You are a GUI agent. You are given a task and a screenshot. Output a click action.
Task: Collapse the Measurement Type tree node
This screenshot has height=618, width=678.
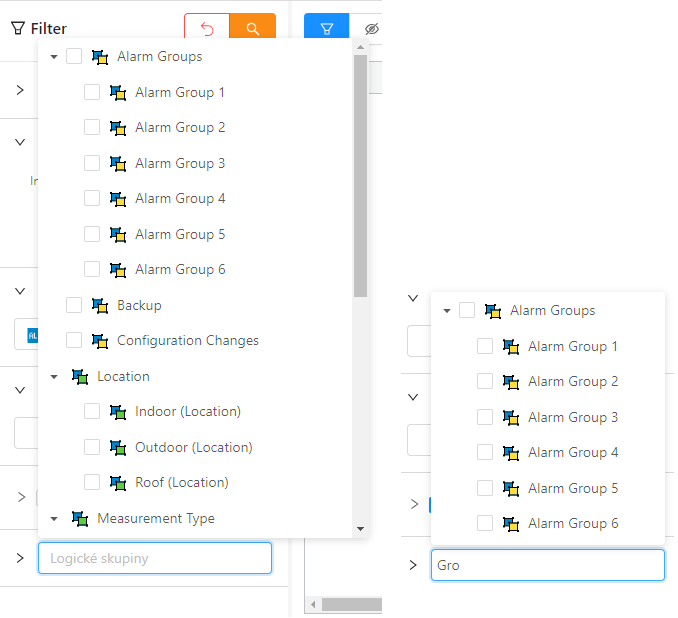click(x=54, y=520)
